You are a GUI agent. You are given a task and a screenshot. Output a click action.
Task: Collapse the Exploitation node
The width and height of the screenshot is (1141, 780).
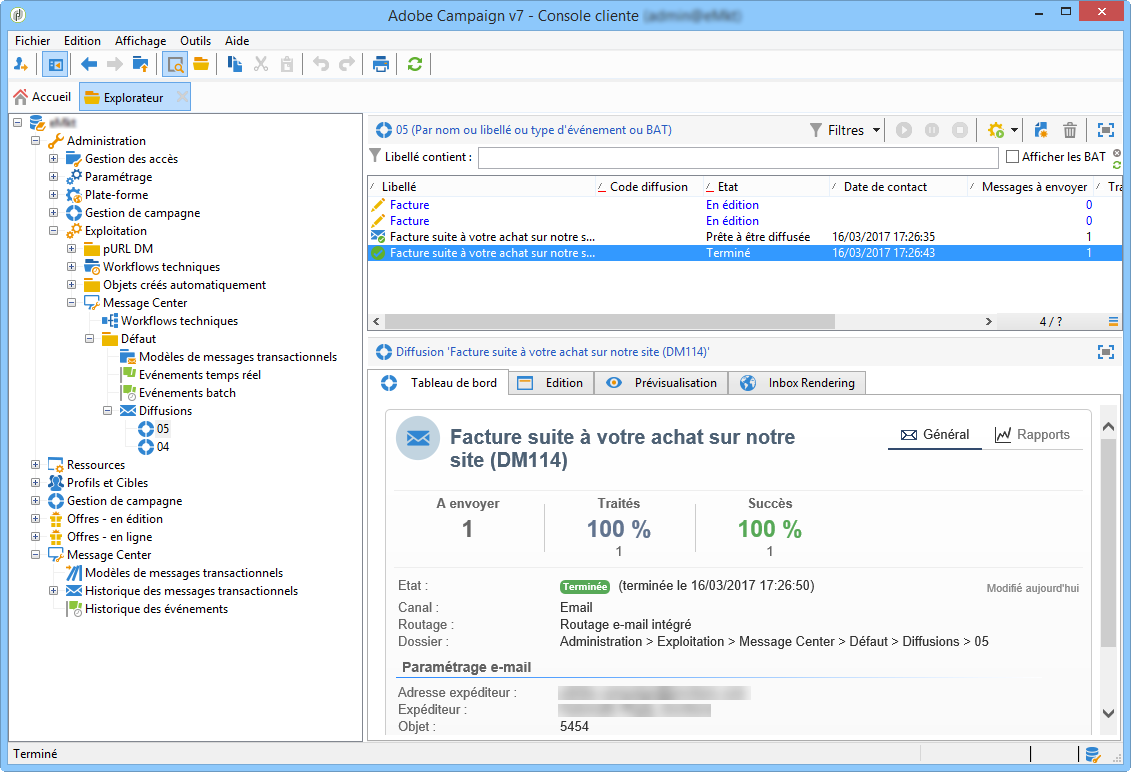coord(53,231)
